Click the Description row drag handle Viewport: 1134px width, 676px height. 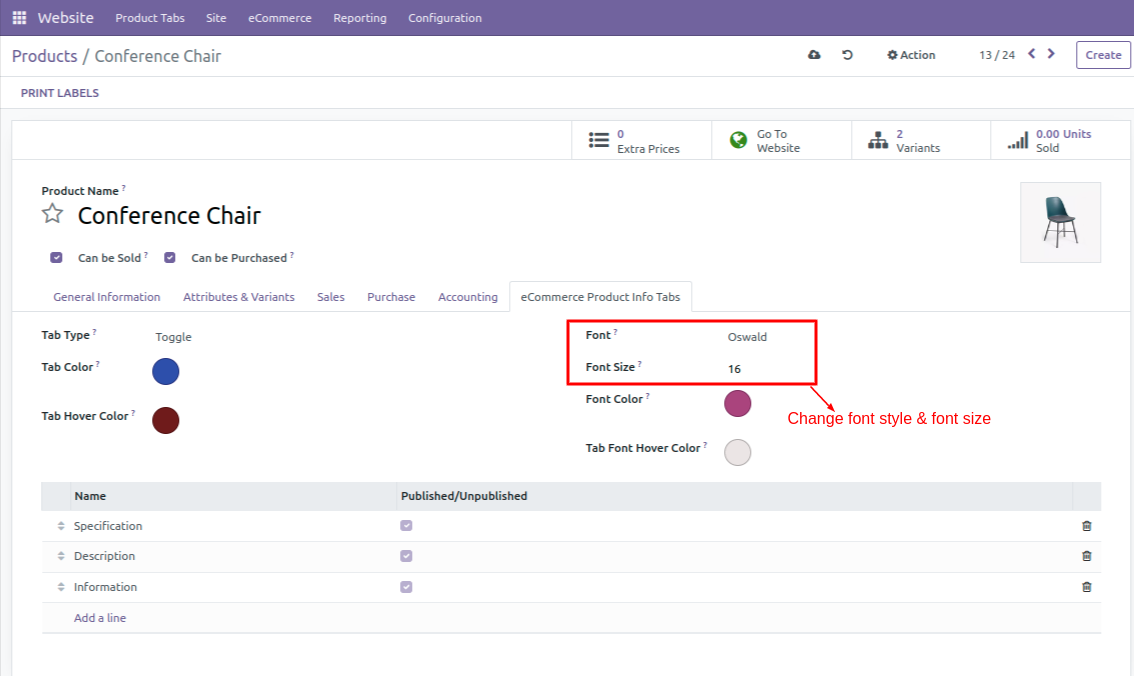[x=61, y=556]
